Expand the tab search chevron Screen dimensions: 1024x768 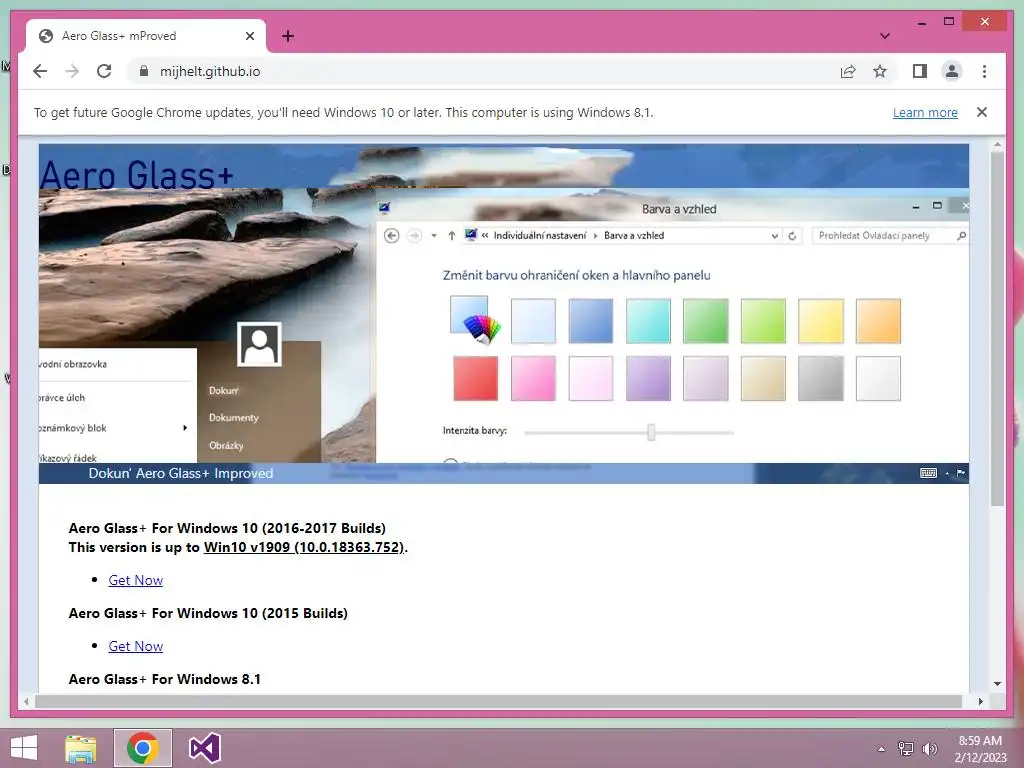tap(884, 36)
